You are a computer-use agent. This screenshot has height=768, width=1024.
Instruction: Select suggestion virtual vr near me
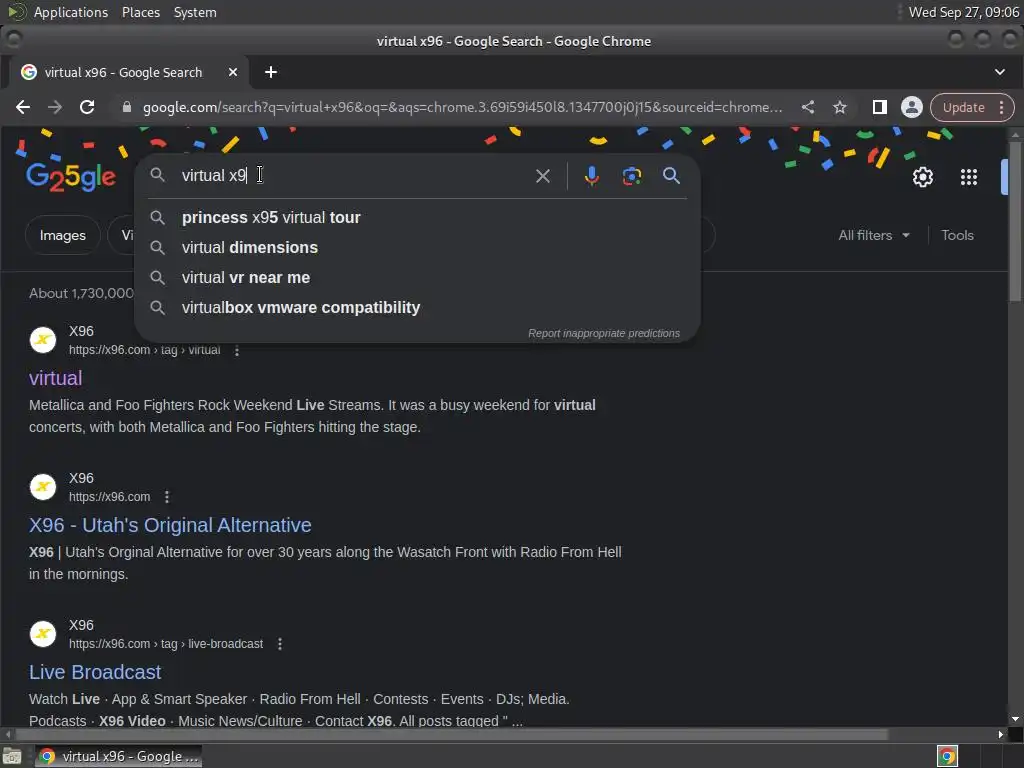tap(418, 278)
